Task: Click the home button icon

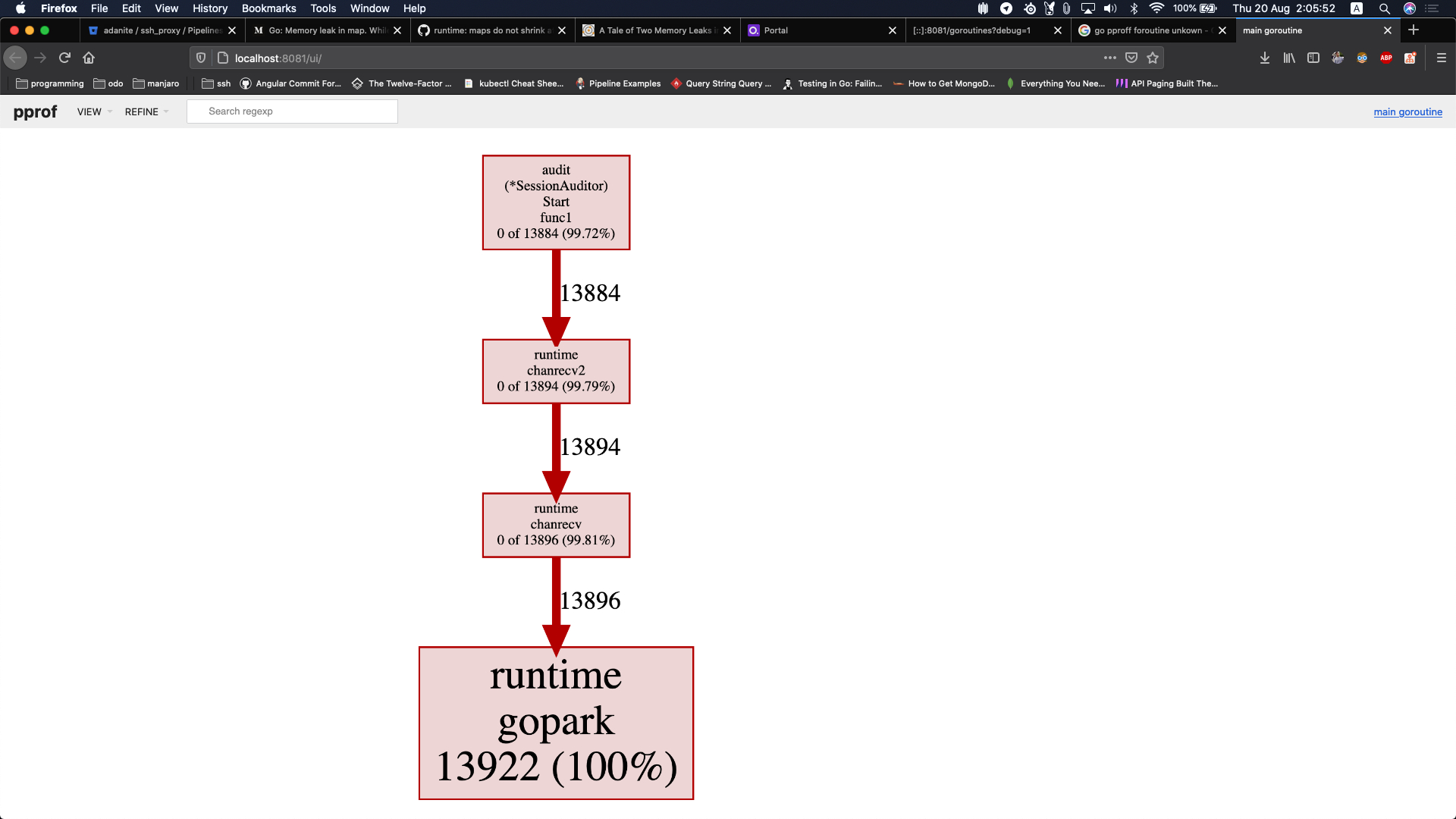Action: coord(89,58)
